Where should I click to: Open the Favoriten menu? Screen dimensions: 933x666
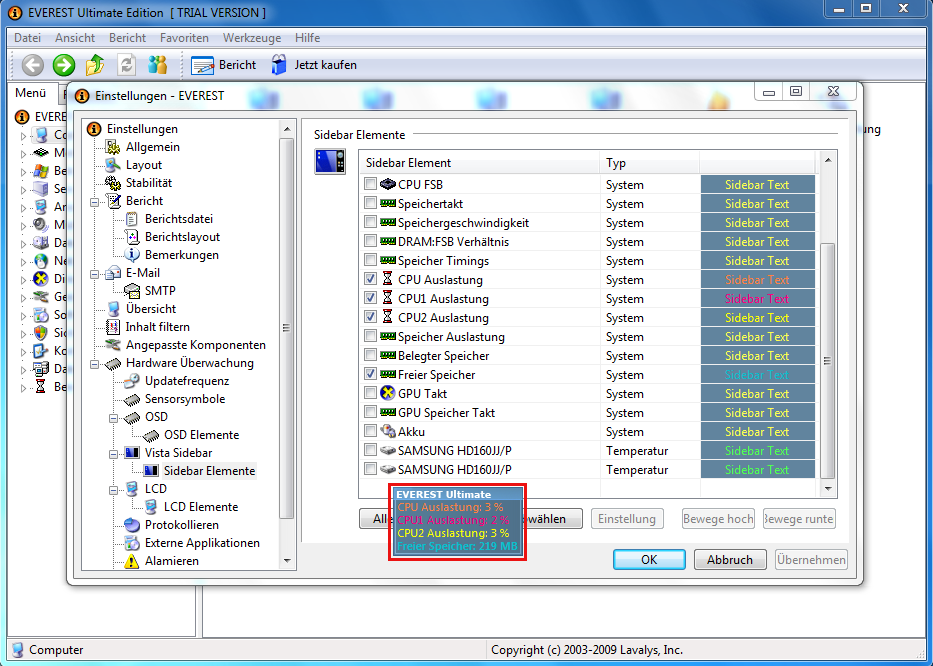184,38
